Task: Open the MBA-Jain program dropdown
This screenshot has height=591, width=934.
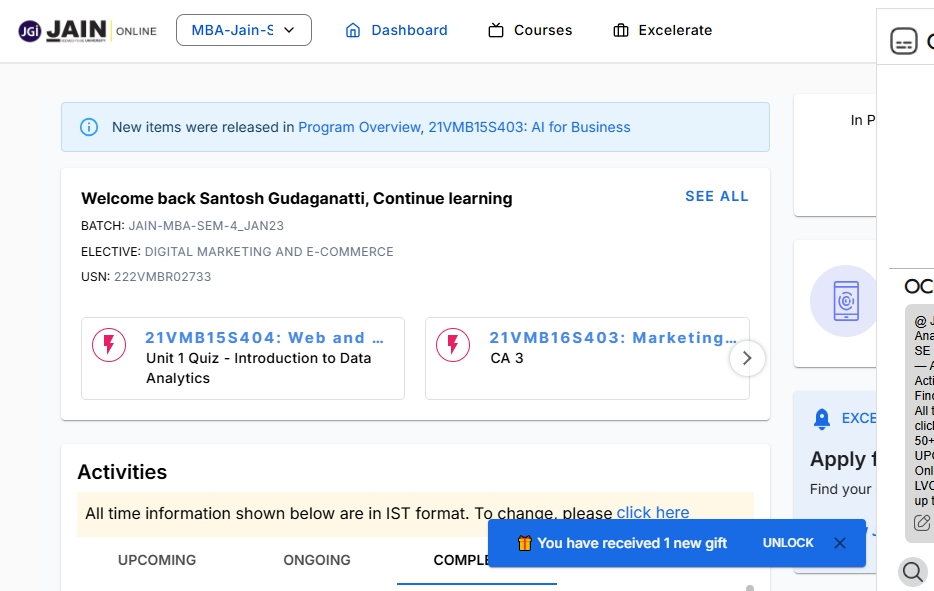Action: [x=244, y=30]
